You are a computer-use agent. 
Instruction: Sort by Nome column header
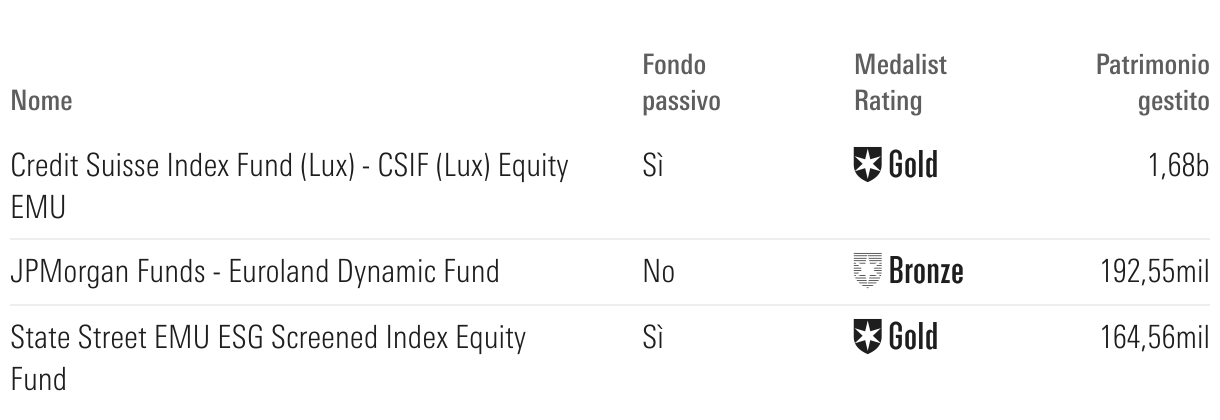40,101
